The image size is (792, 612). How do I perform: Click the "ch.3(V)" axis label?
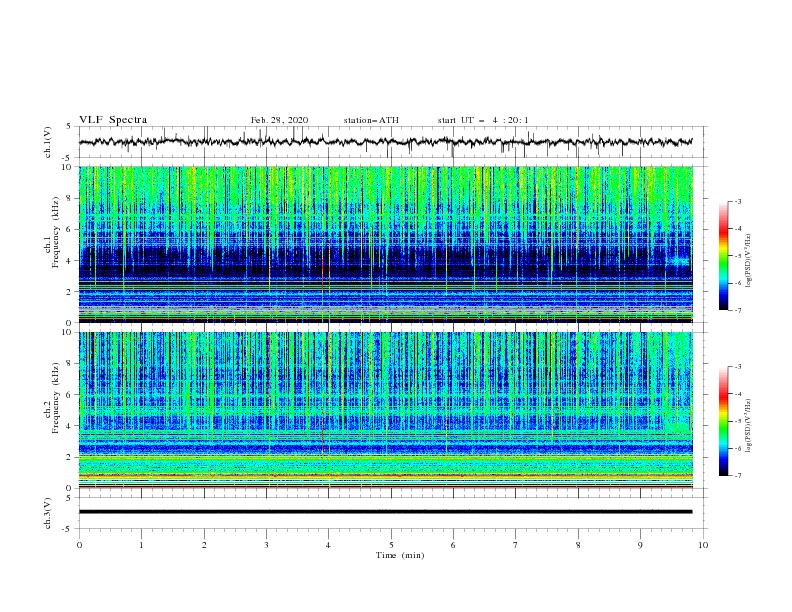pos(48,513)
